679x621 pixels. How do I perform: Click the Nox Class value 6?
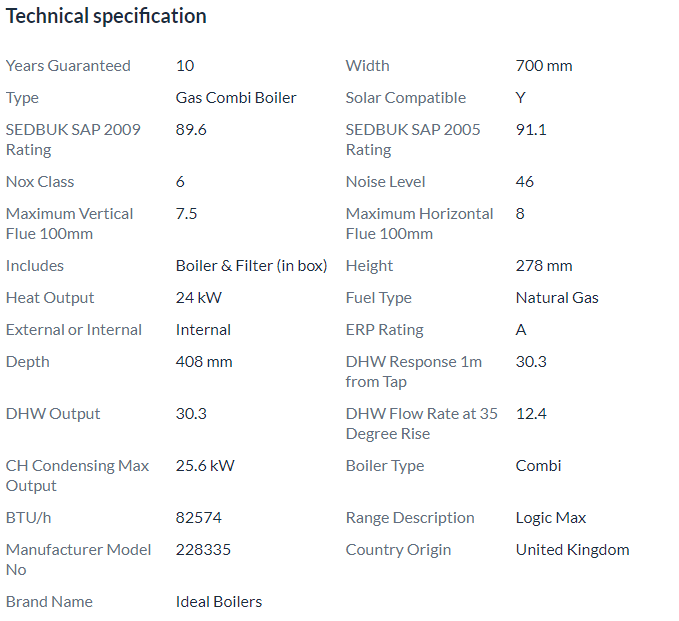point(180,182)
